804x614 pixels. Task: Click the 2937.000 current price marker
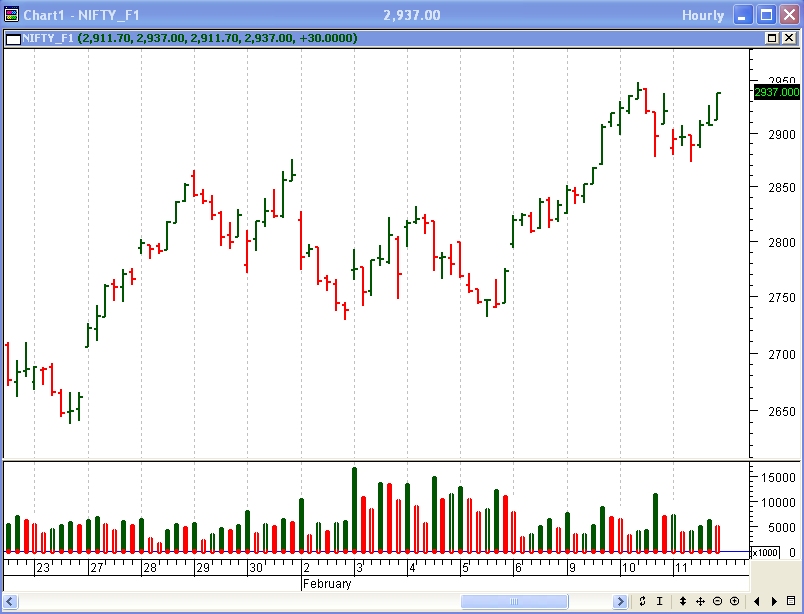[x=776, y=92]
